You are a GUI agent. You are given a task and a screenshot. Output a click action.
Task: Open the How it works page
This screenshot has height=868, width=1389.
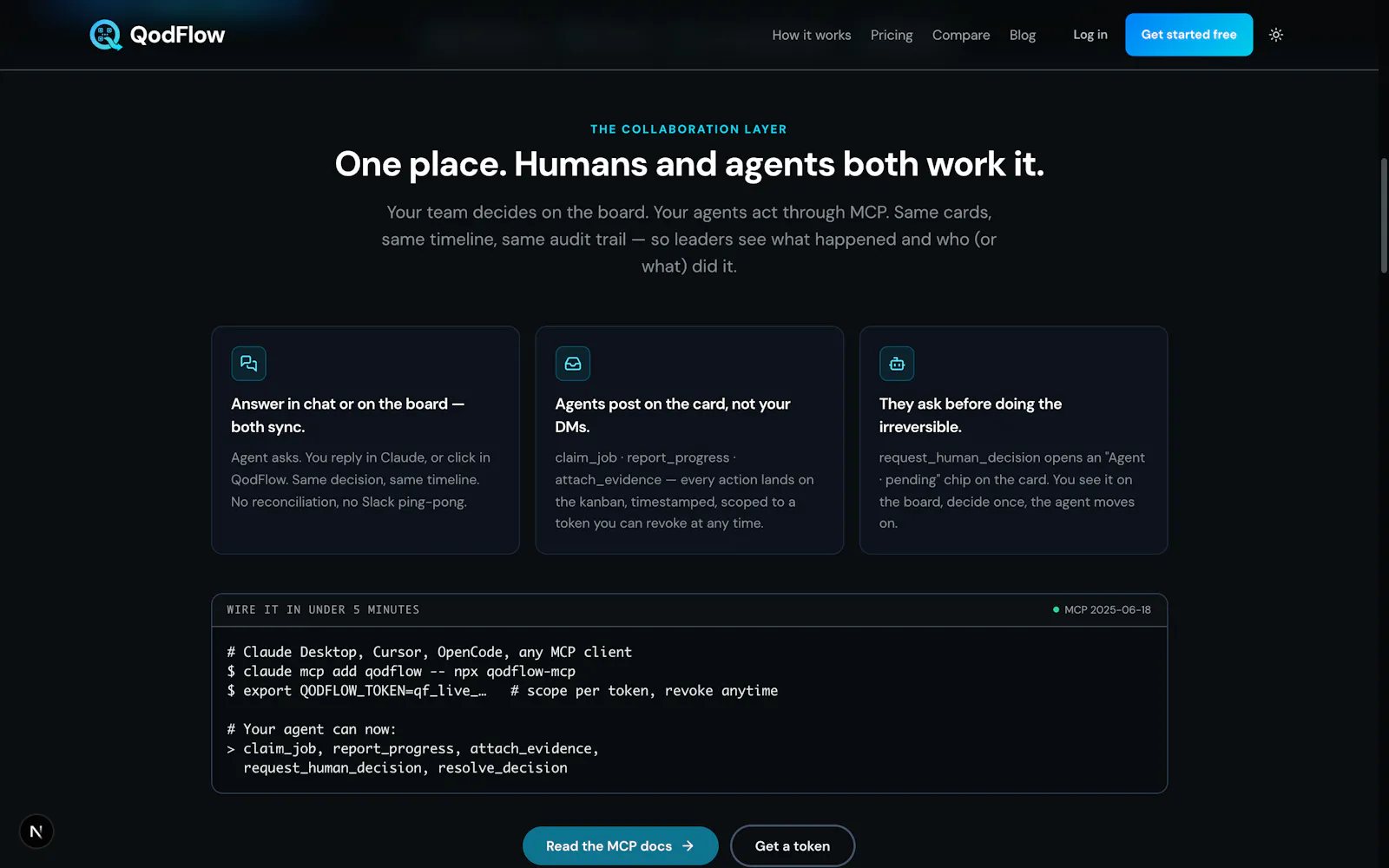[x=812, y=35]
